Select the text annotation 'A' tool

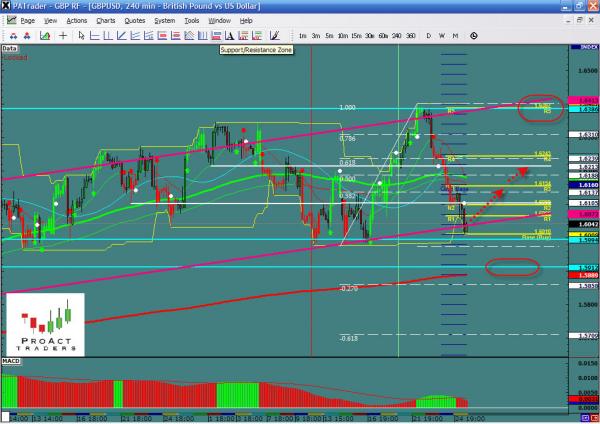click(230, 36)
